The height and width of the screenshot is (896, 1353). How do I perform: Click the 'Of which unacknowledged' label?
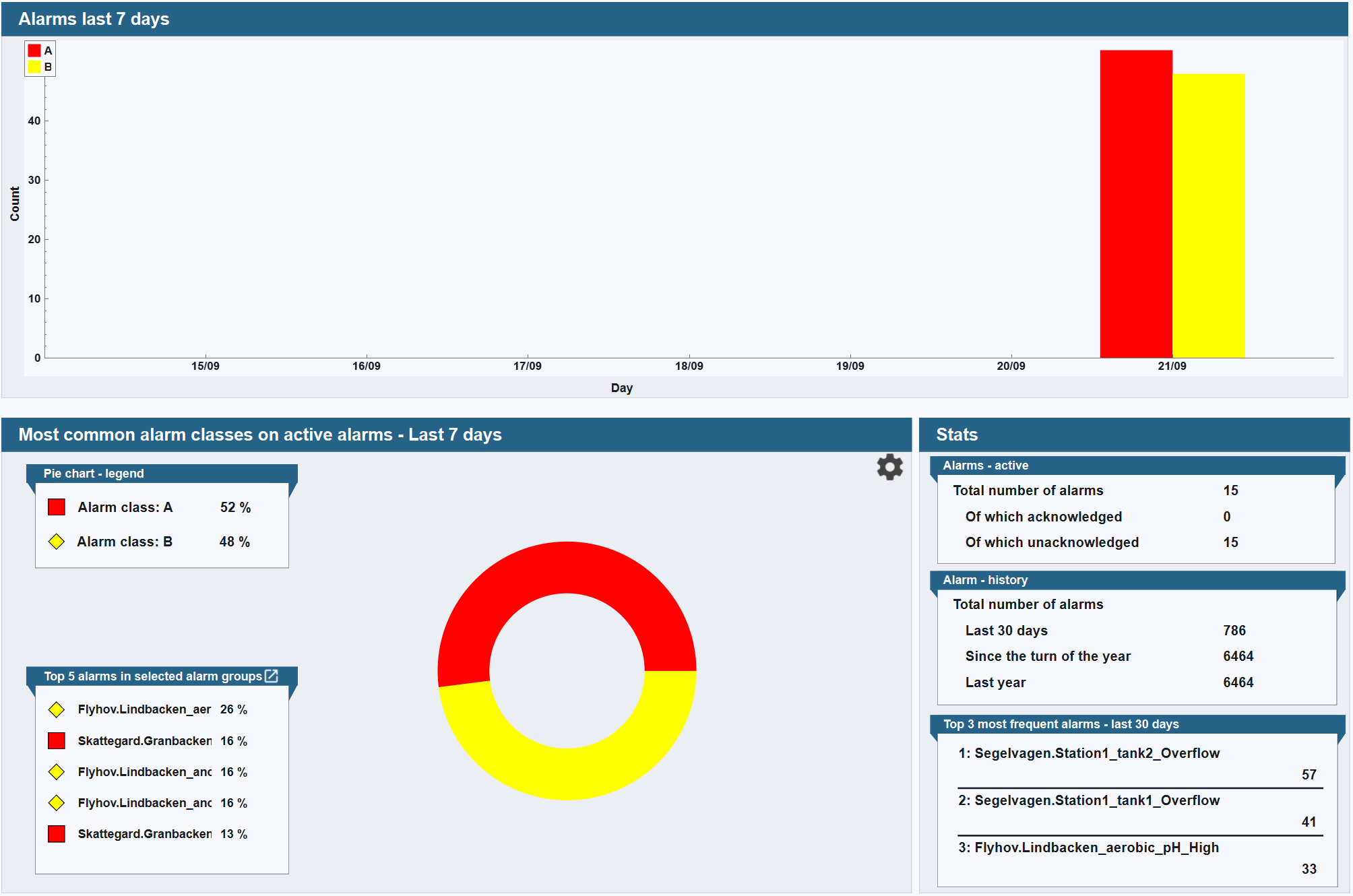click(x=1052, y=542)
